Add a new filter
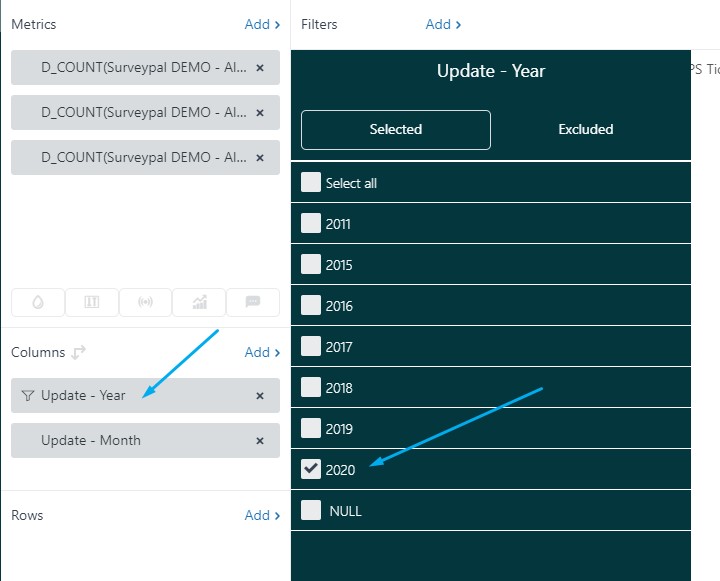The width and height of the screenshot is (720, 581). point(443,24)
